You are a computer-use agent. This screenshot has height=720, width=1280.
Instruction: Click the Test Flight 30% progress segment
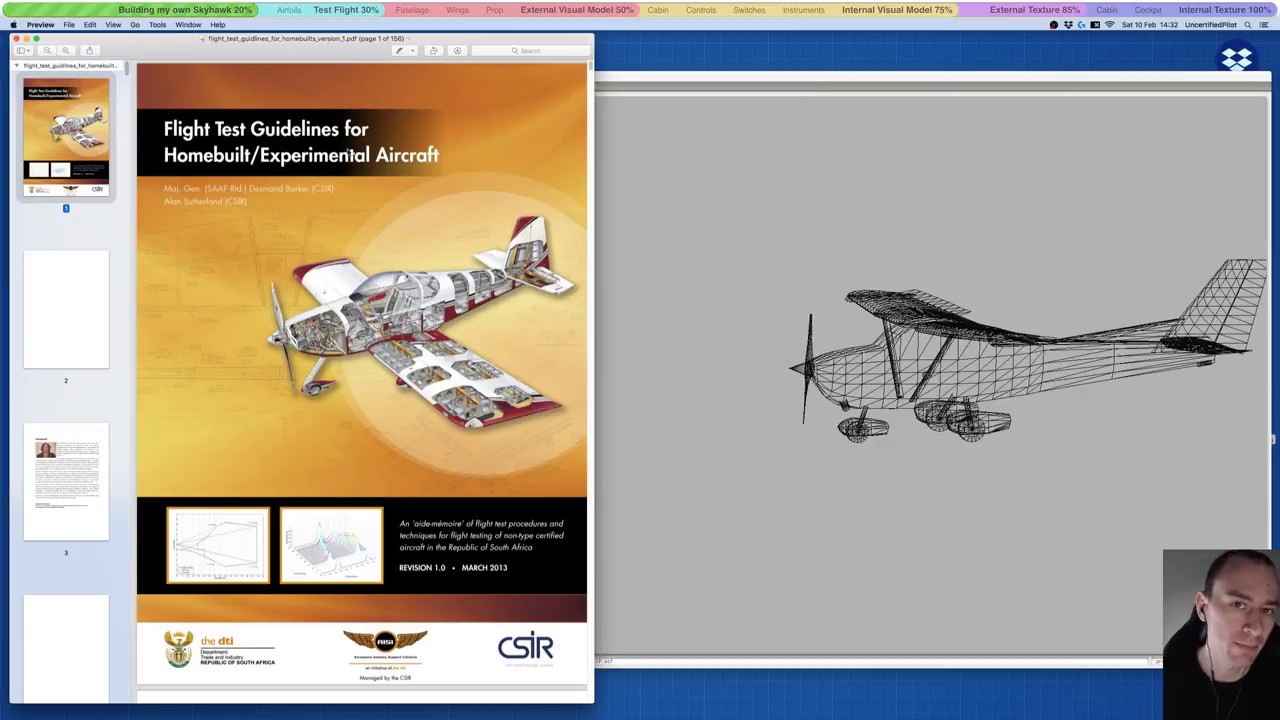[345, 10]
